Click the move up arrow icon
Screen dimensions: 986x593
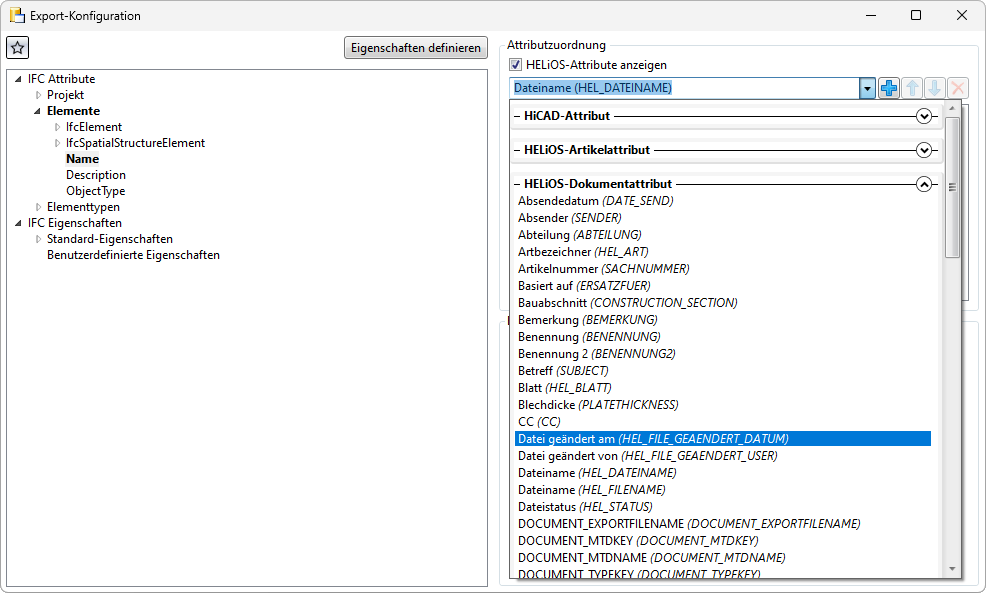[x=912, y=88]
